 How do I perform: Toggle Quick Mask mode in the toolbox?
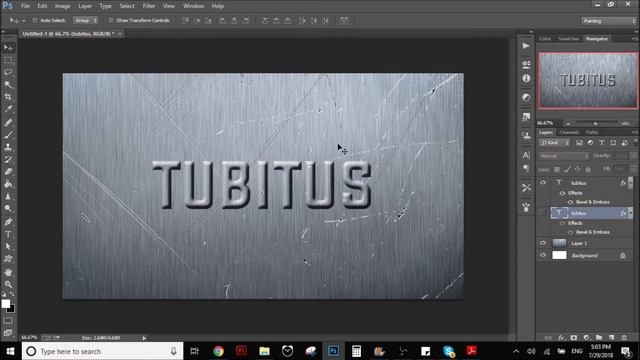[x=8, y=321]
